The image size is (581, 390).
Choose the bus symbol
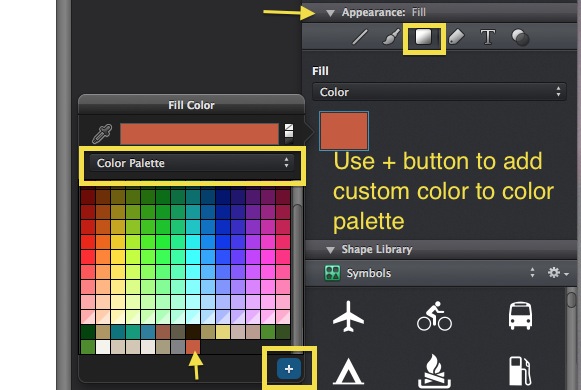pyautogui.click(x=520, y=316)
